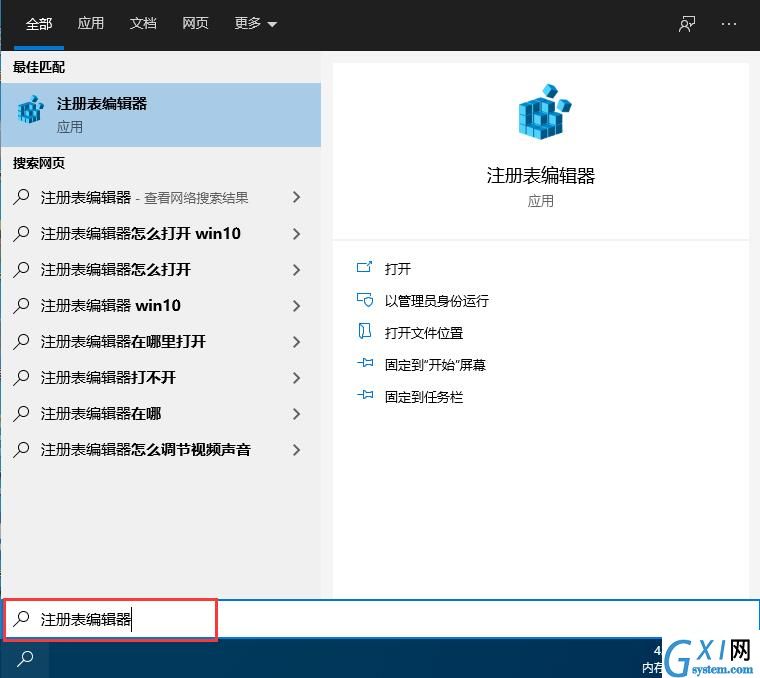Click 注册表编辑器 title in preview pane
760x678 pixels.
pyautogui.click(x=540, y=175)
